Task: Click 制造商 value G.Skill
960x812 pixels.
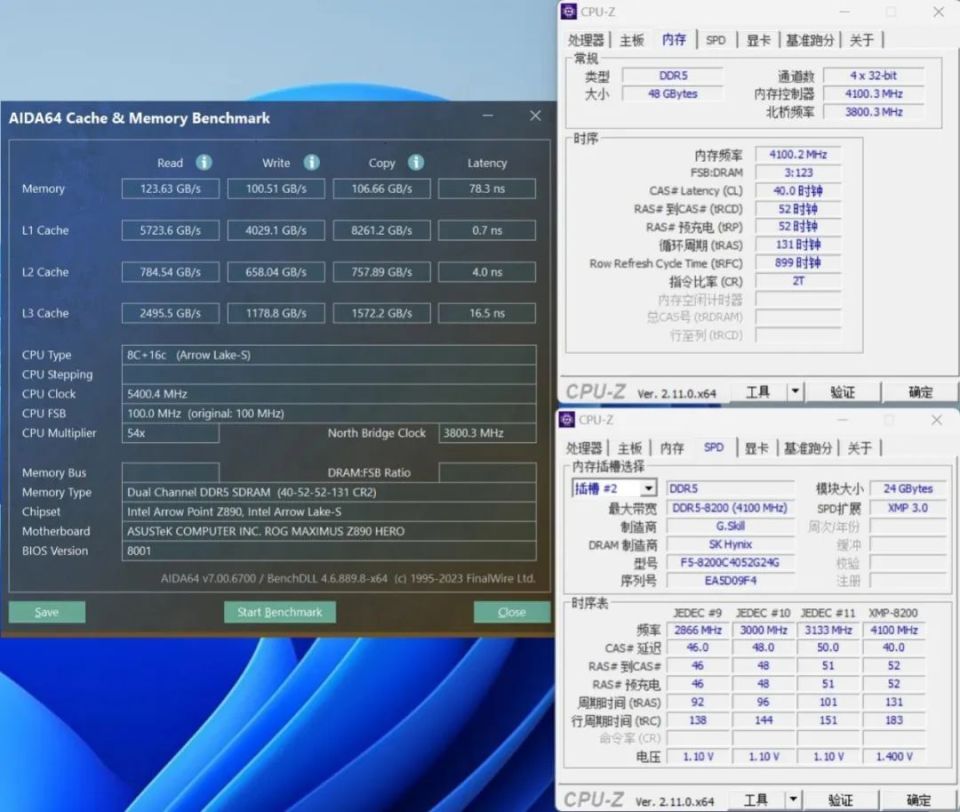Action: 730,526
